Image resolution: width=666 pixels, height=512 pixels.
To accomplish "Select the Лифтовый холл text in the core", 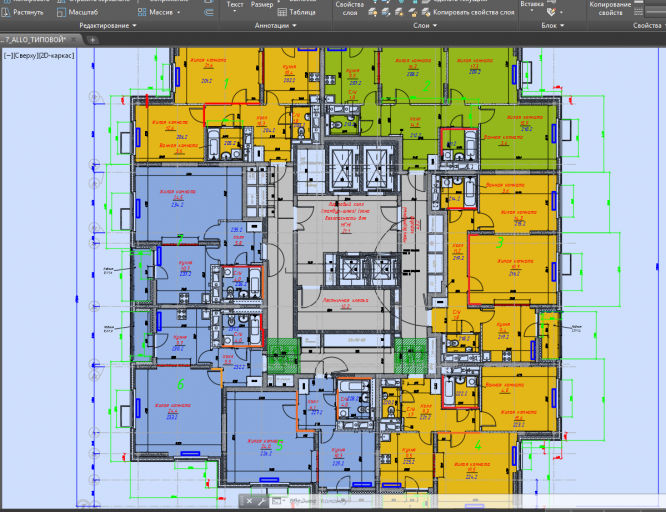I will pyautogui.click(x=346, y=205).
